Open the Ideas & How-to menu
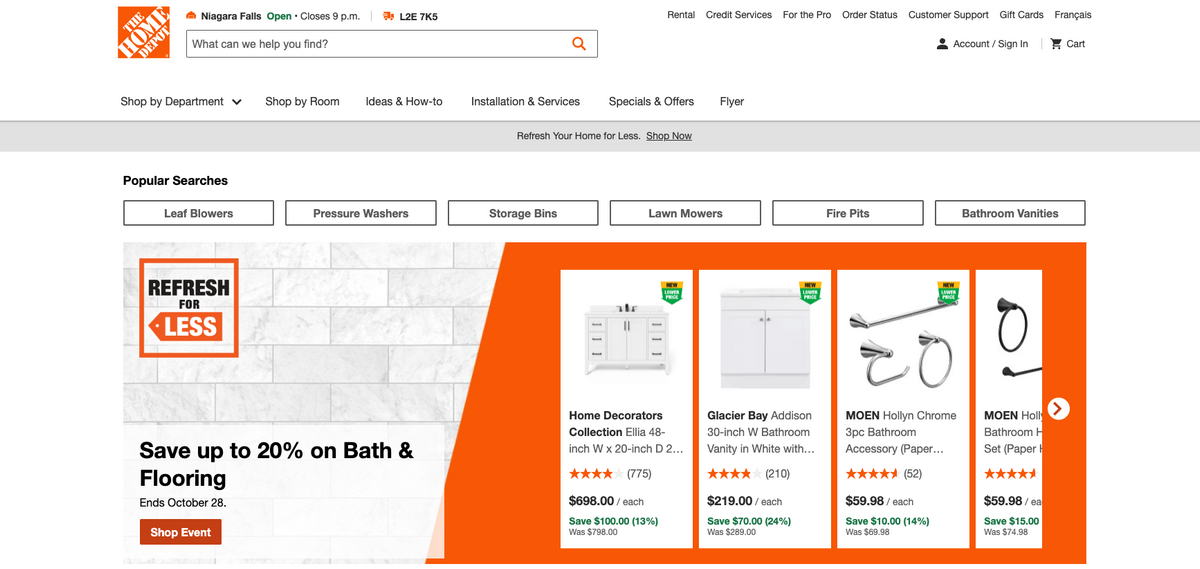Image resolution: width=1200 pixels, height=569 pixels. point(404,101)
